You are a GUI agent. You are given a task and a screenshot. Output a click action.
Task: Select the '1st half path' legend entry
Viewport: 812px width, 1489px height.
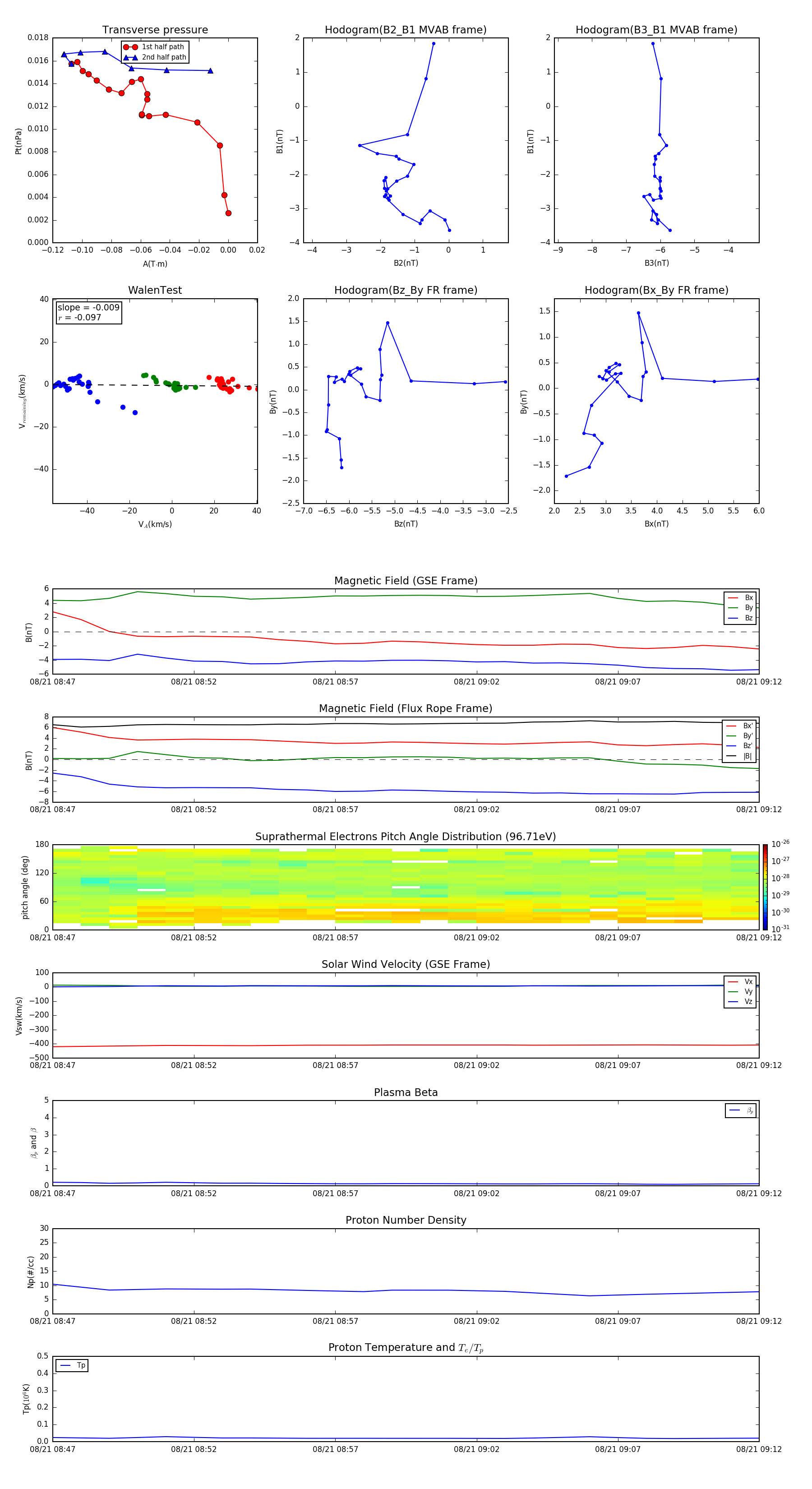[x=154, y=47]
